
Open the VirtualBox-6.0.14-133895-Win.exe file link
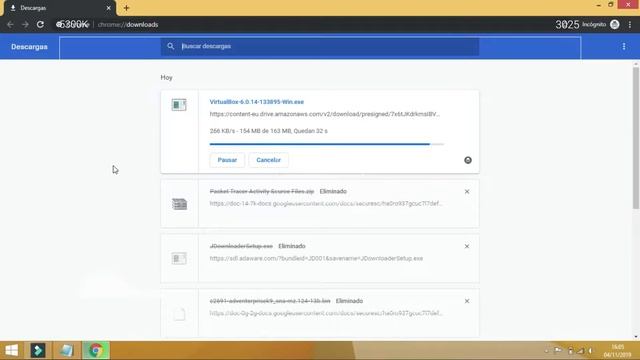(x=257, y=102)
